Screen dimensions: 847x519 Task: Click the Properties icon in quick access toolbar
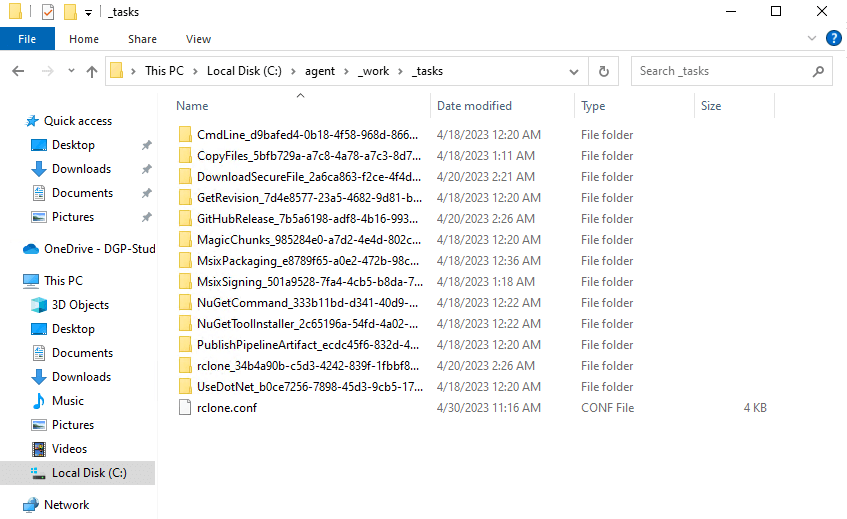click(x=48, y=12)
